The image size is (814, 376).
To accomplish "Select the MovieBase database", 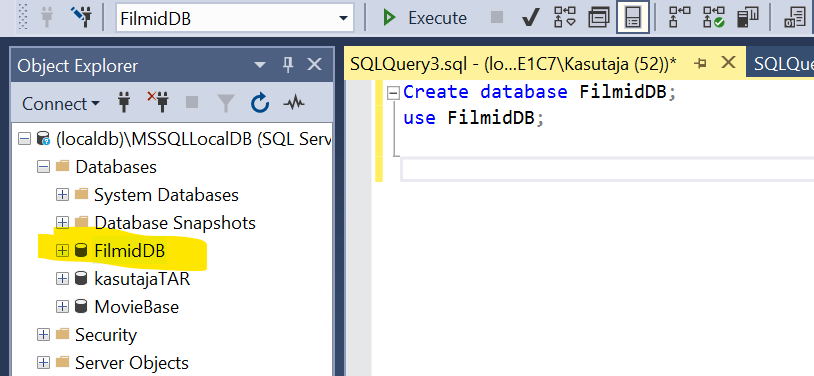I will [x=137, y=307].
